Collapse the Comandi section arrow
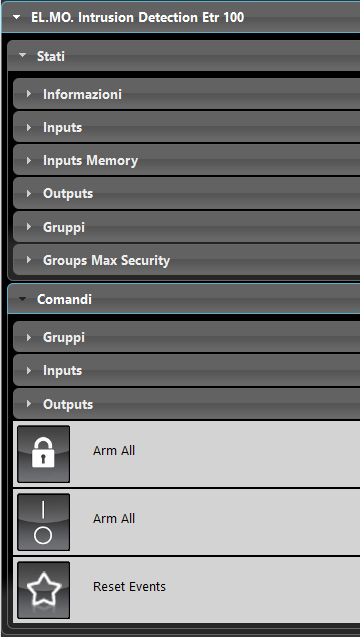The image size is (360, 637). click(x=22, y=299)
